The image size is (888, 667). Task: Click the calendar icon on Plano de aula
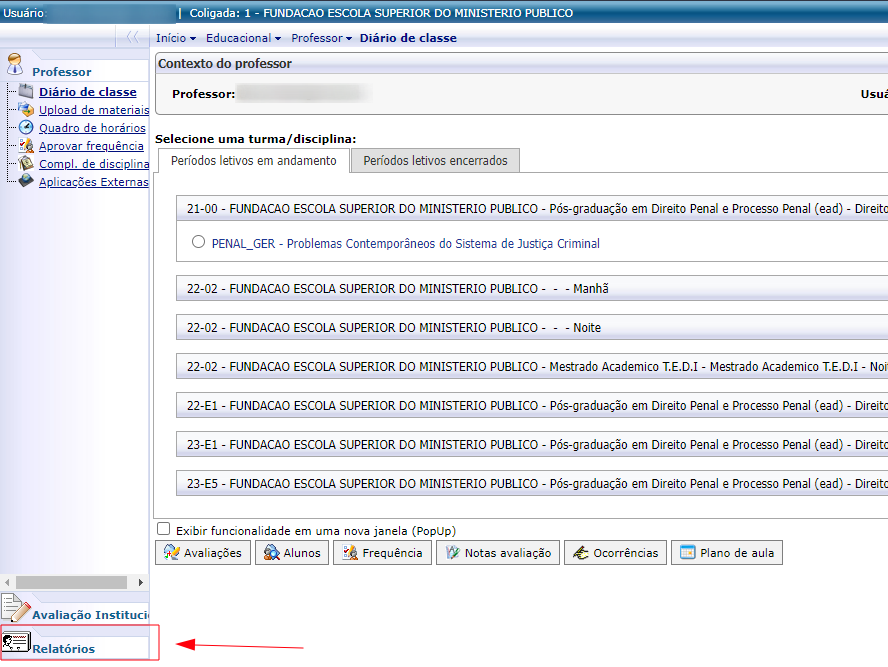[x=688, y=552]
